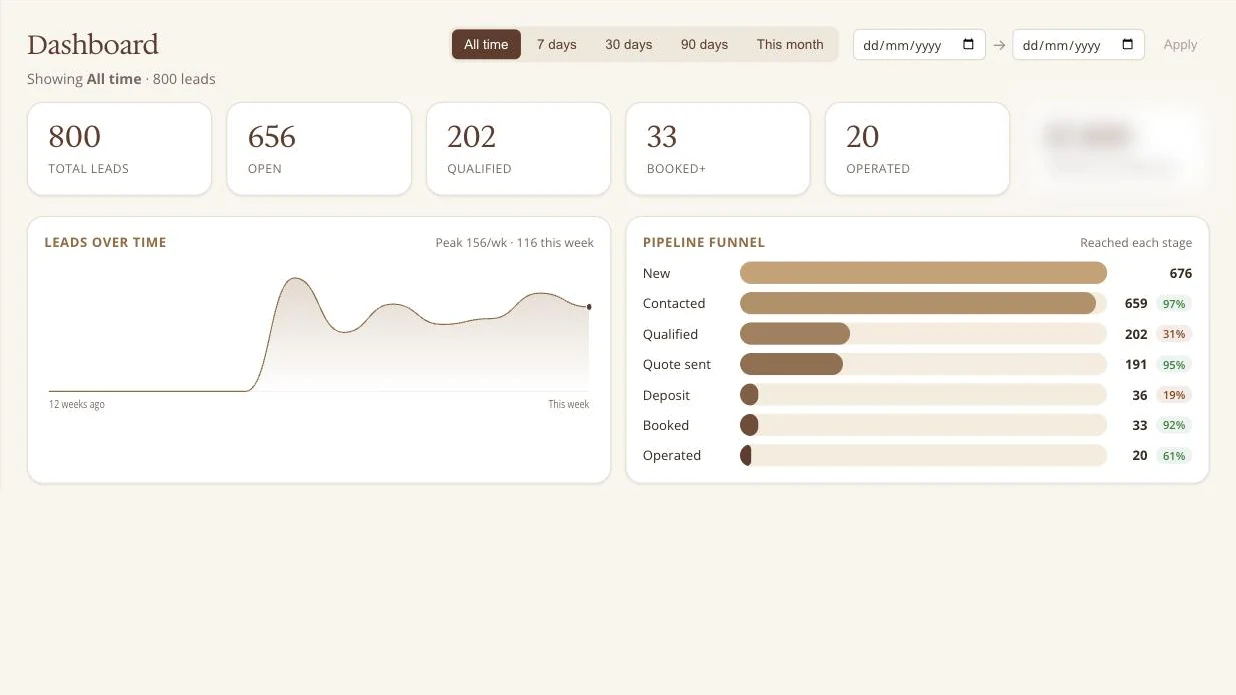The width and height of the screenshot is (1236, 695).
Task: Click the Deposit stage funnel bar
Action: (749, 395)
